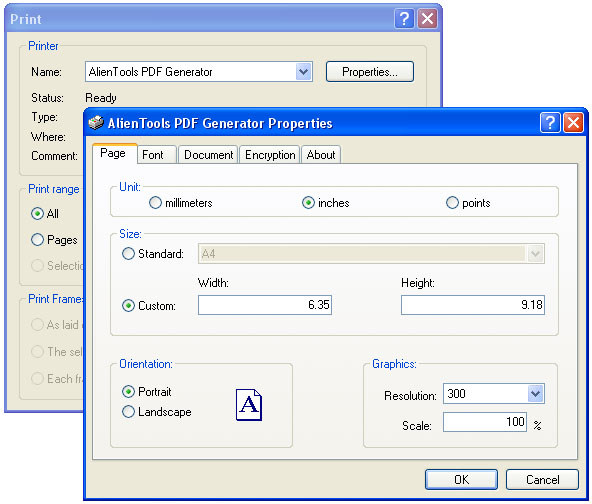Click the printer icon in Properties title bar

point(96,123)
